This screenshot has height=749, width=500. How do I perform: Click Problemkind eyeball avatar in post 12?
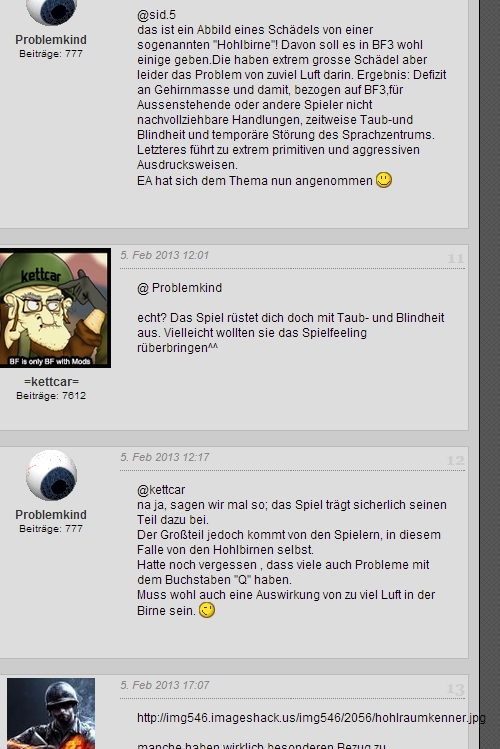click(x=51, y=475)
